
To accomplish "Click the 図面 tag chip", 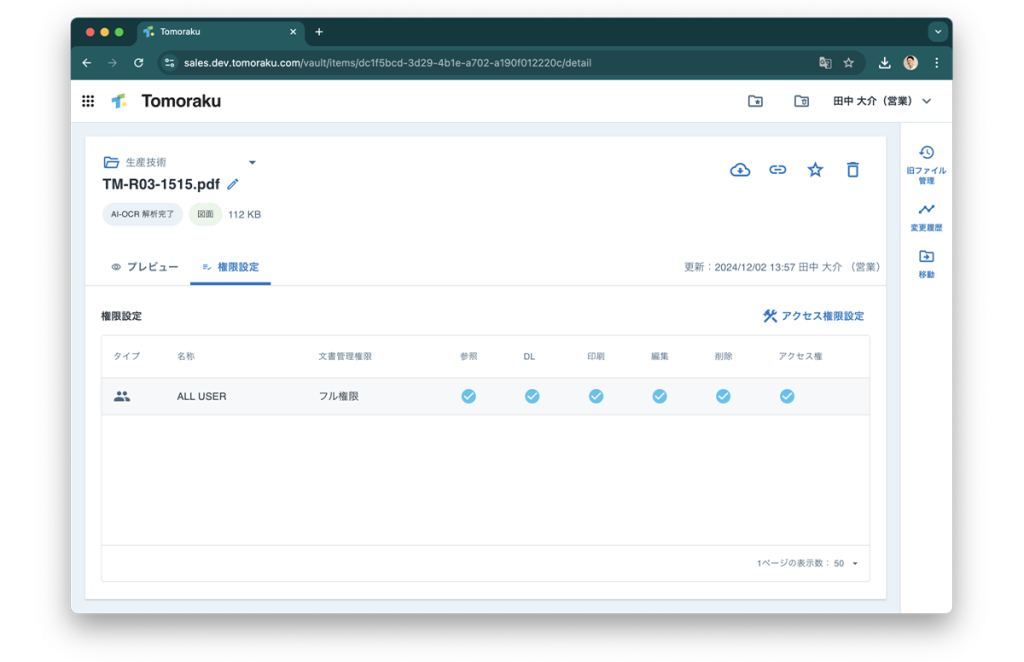I will coord(205,214).
